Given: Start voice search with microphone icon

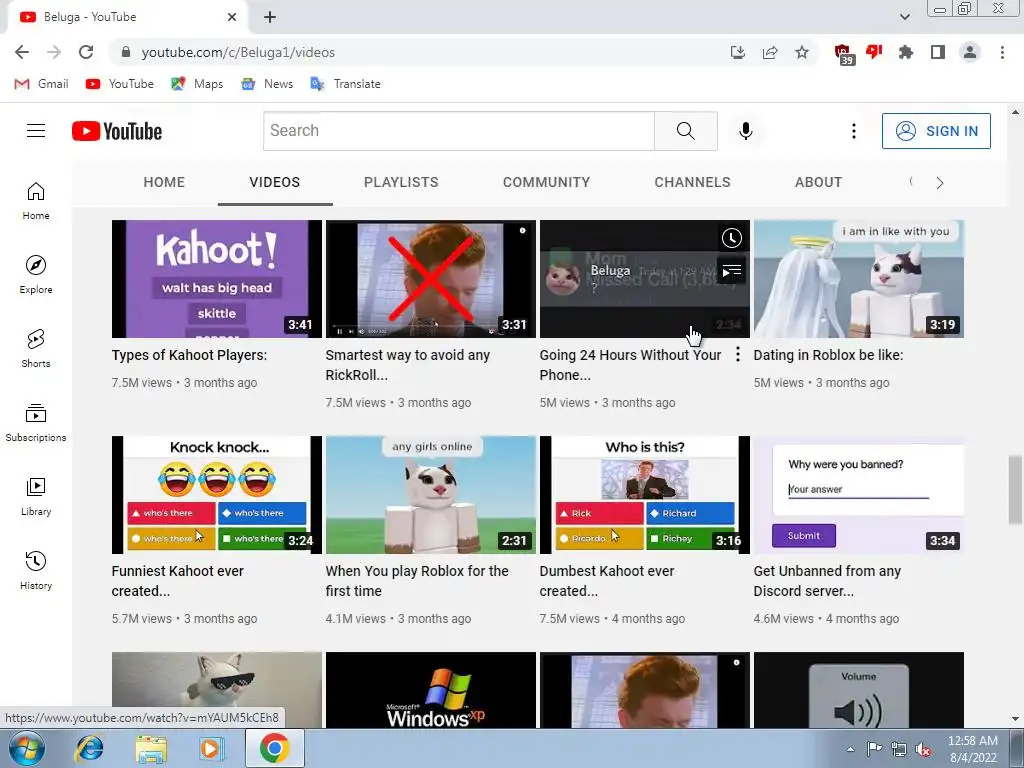Looking at the screenshot, I should point(745,131).
